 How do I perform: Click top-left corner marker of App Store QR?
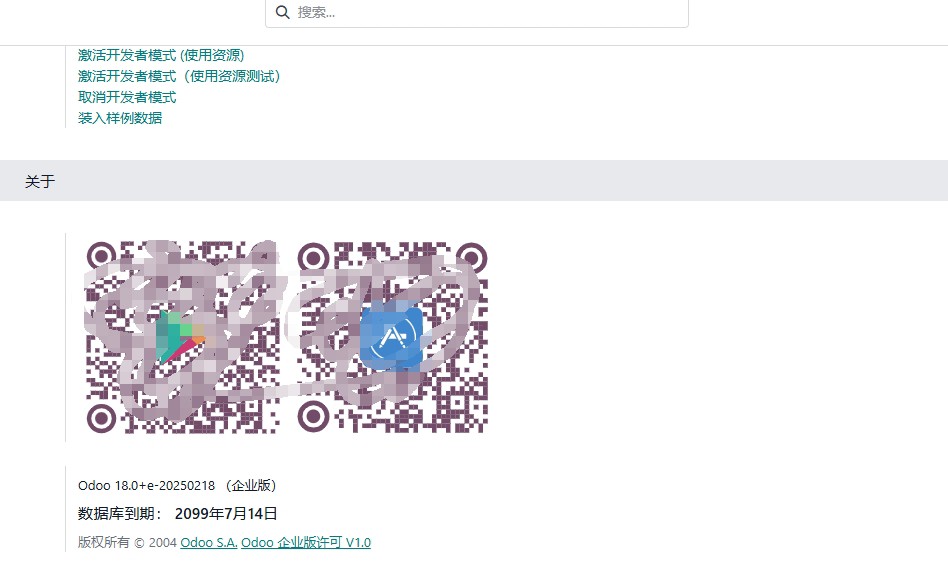313,258
